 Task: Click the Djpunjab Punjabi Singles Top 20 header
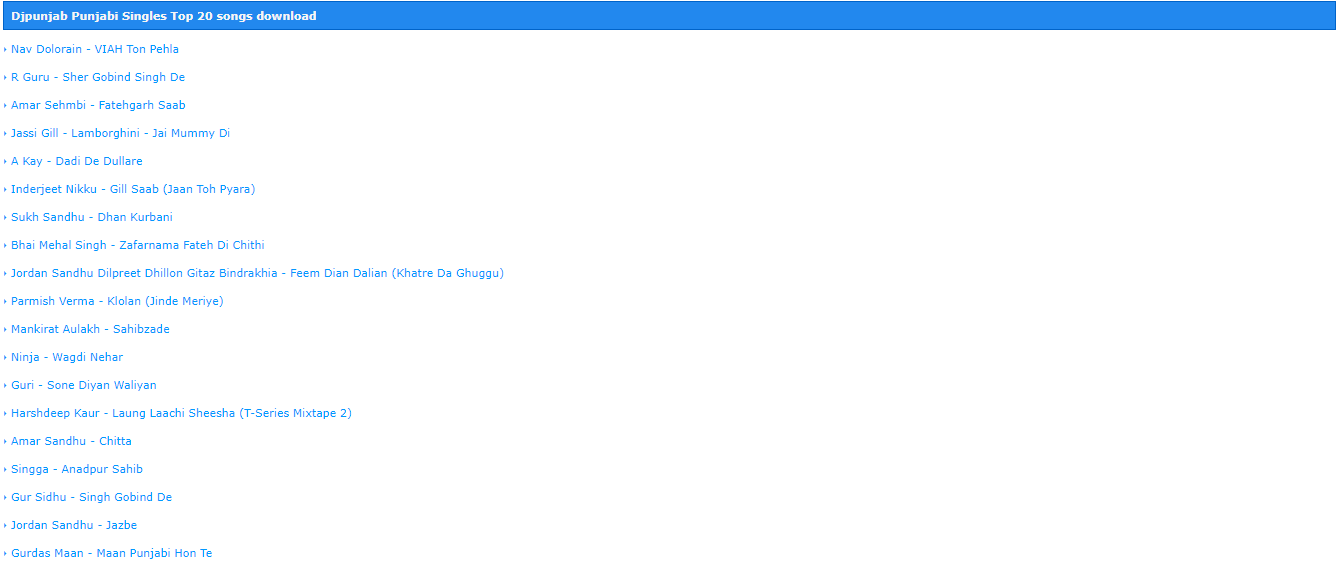(x=669, y=16)
